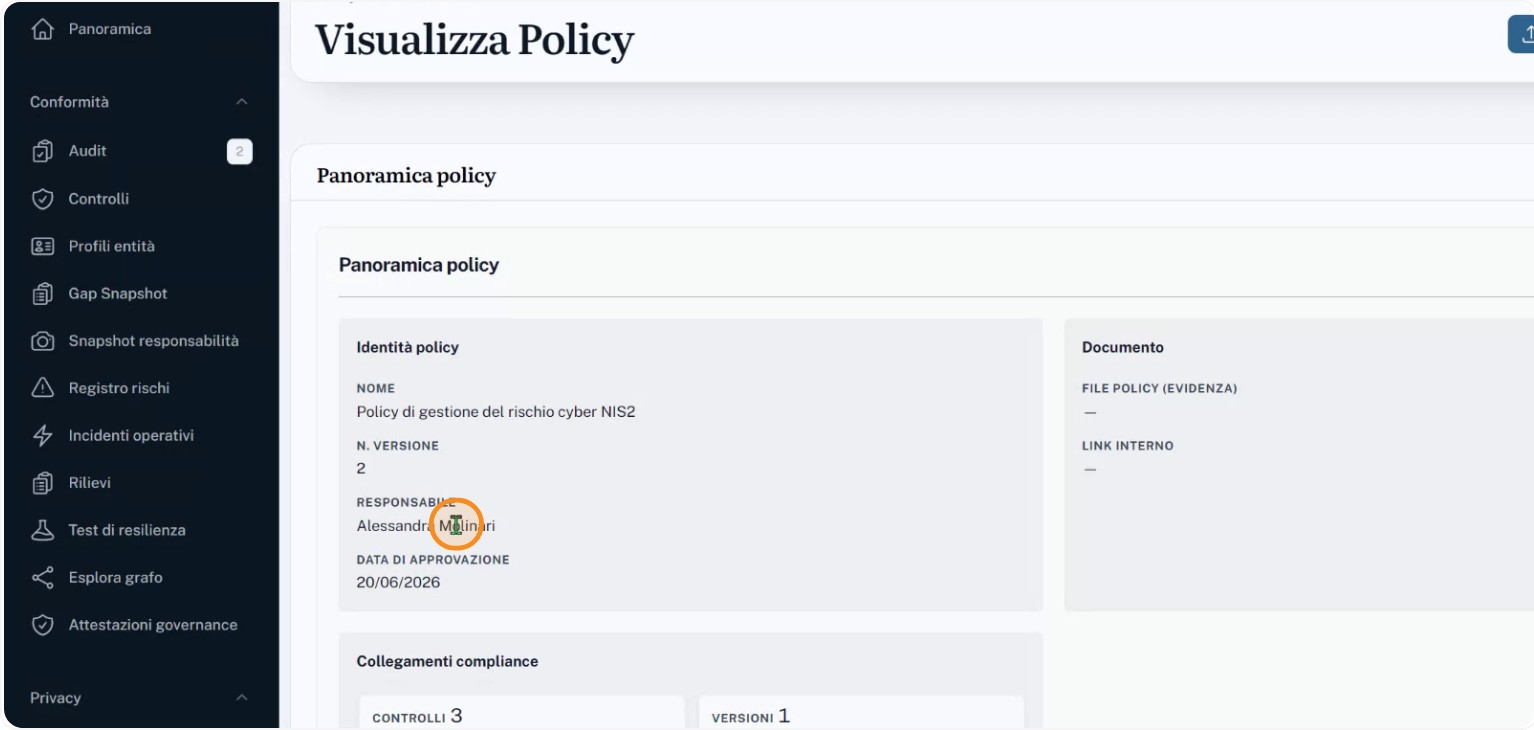Screen dimensions: 1534x730
Task: Click the Registro rischi warning icon
Action: 42,388
